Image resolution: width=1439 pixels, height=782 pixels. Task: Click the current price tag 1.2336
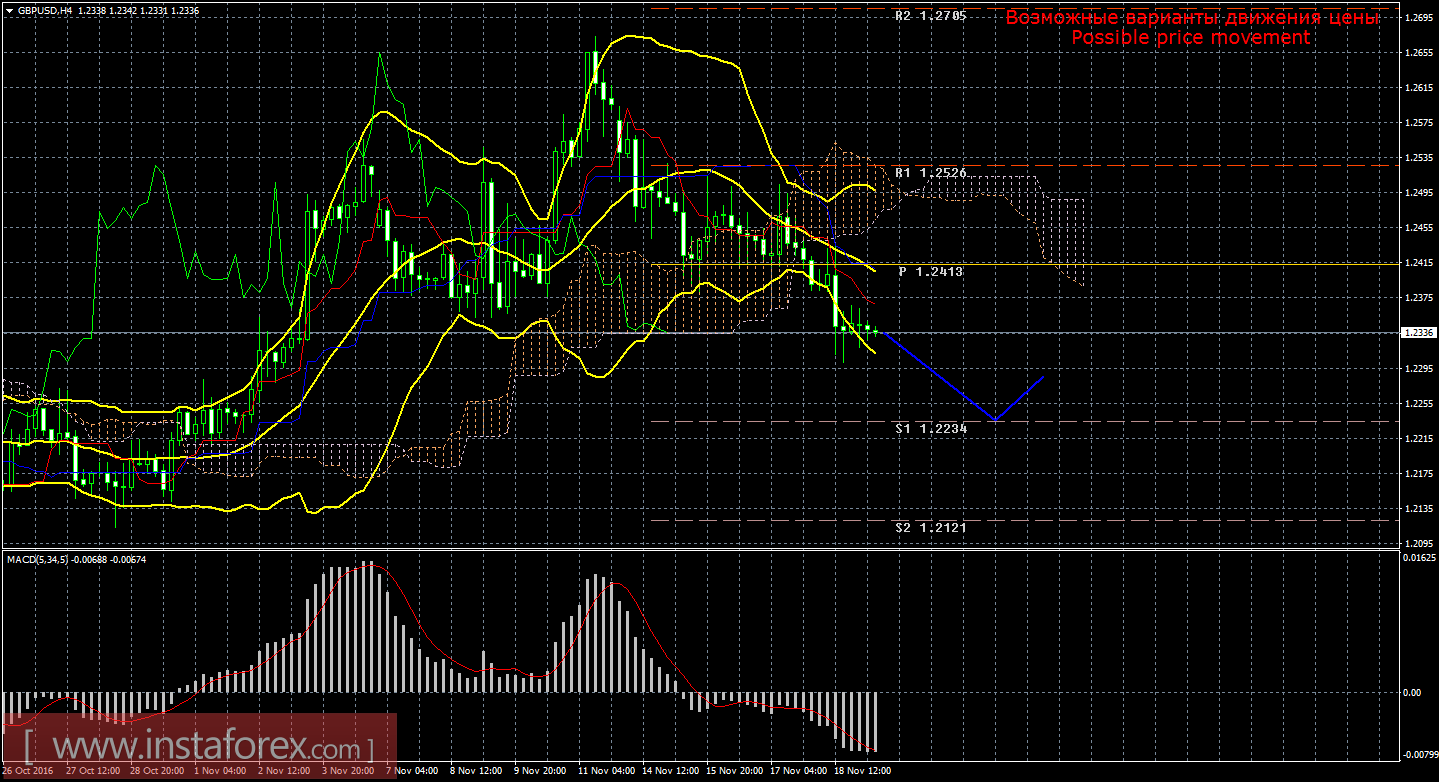pyautogui.click(x=1419, y=332)
